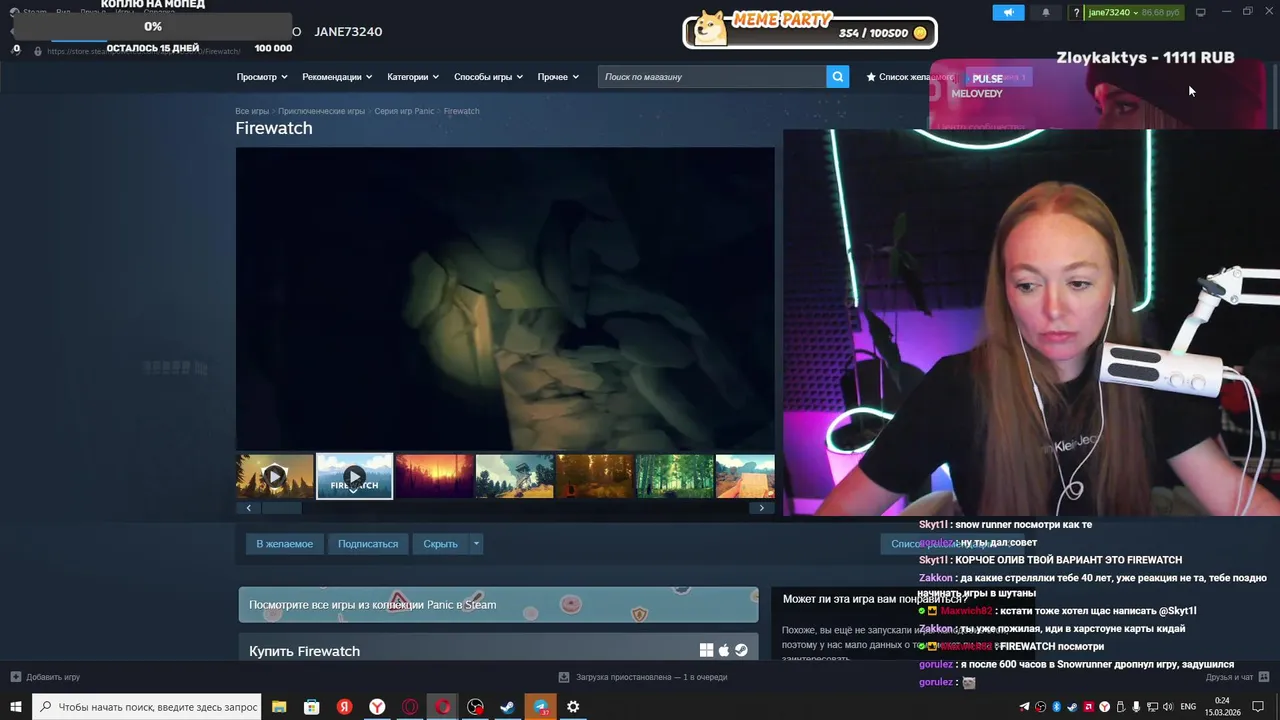Image resolution: width=1280 pixels, height=720 pixels.
Task: Click the SteamOS platform icon
Action: [x=741, y=650]
